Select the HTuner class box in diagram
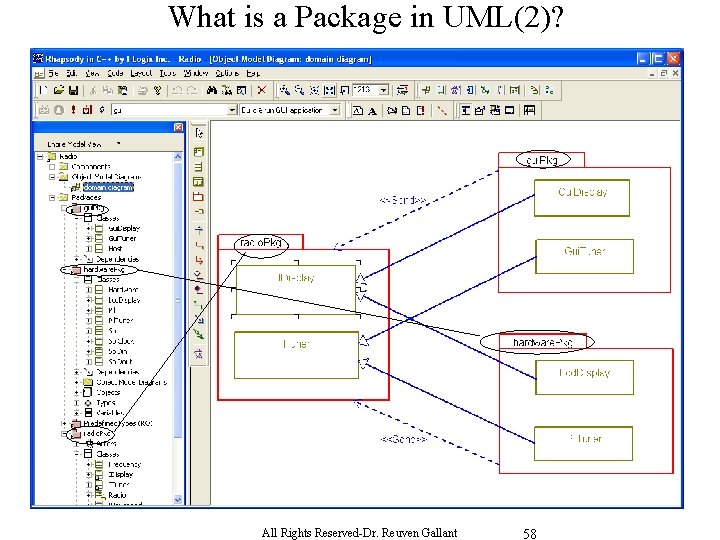Image resolution: width=720 pixels, height=540 pixels. (x=584, y=444)
